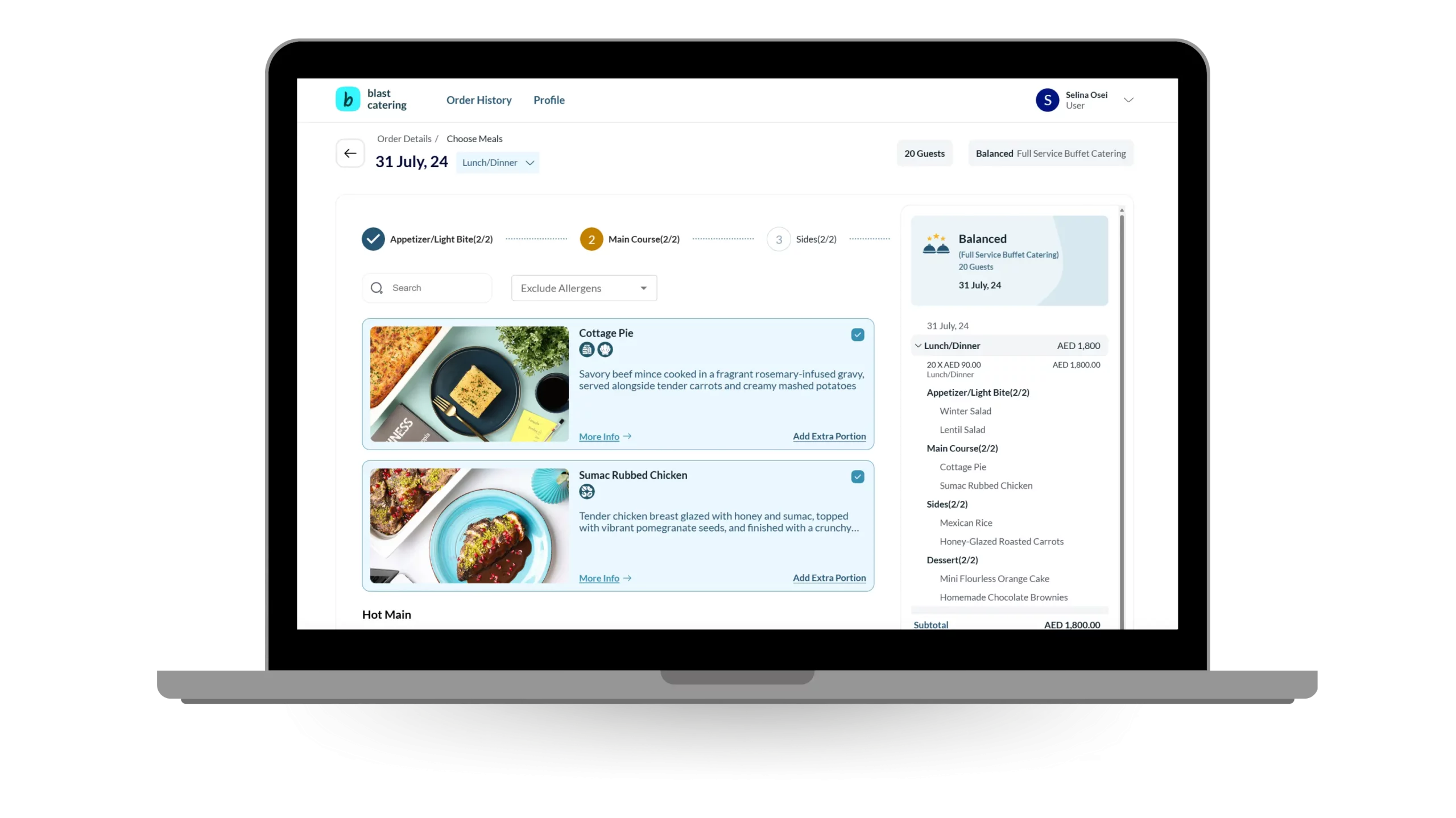This screenshot has height=818, width=1456.
Task: Click the dietary icon on Cottage Pie
Action: tap(587, 349)
